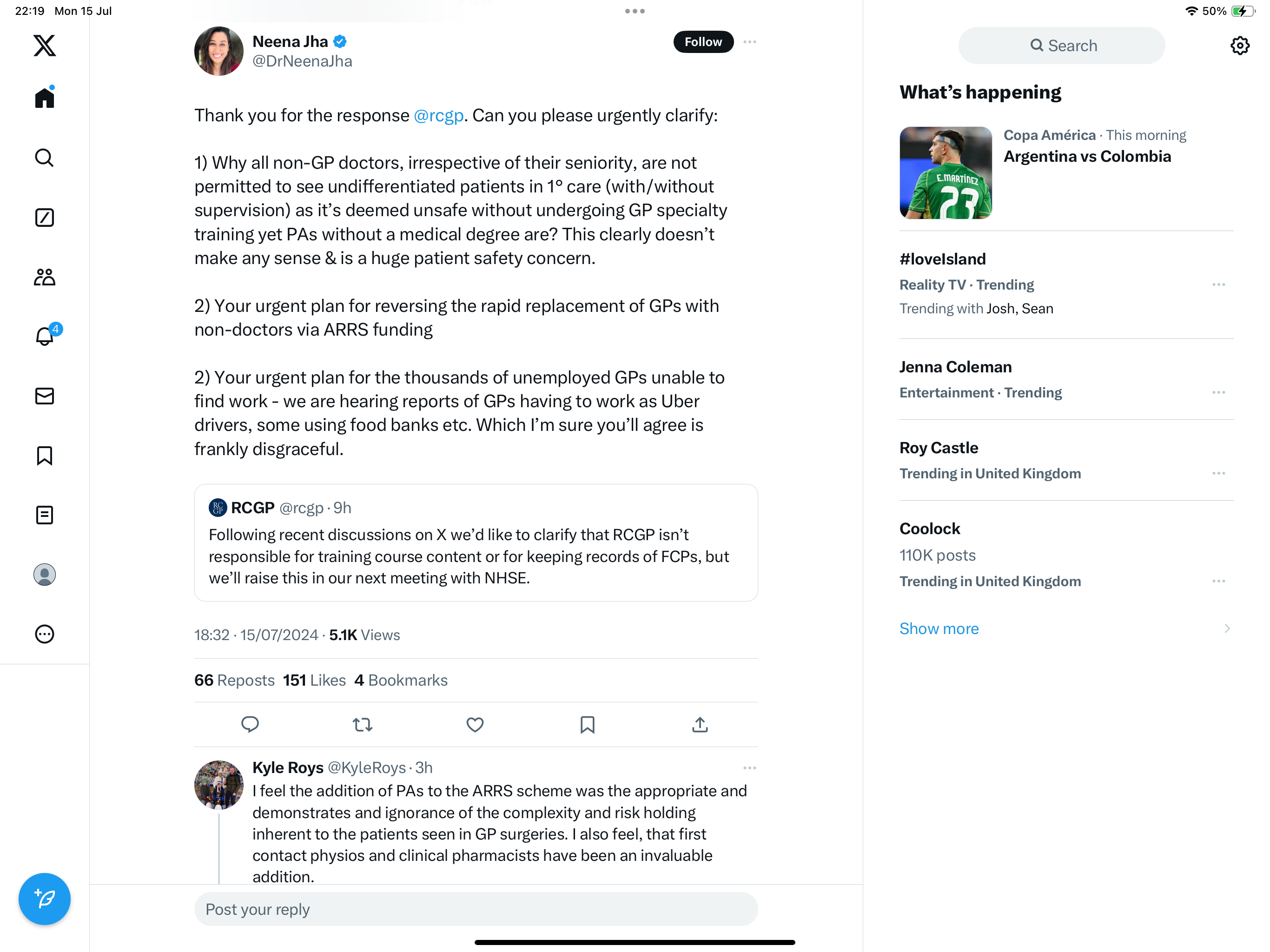Repost Neena Jha's post
Screen dimensions: 1270x952
coord(362,725)
